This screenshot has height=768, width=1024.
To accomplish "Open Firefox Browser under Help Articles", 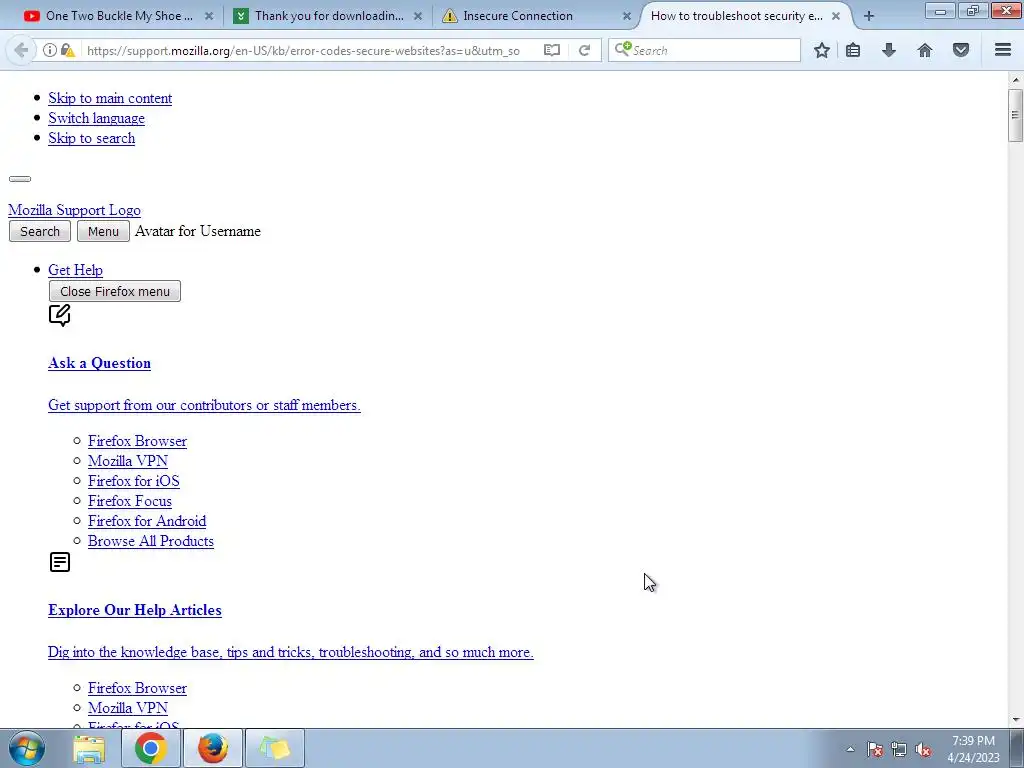I will (137, 688).
